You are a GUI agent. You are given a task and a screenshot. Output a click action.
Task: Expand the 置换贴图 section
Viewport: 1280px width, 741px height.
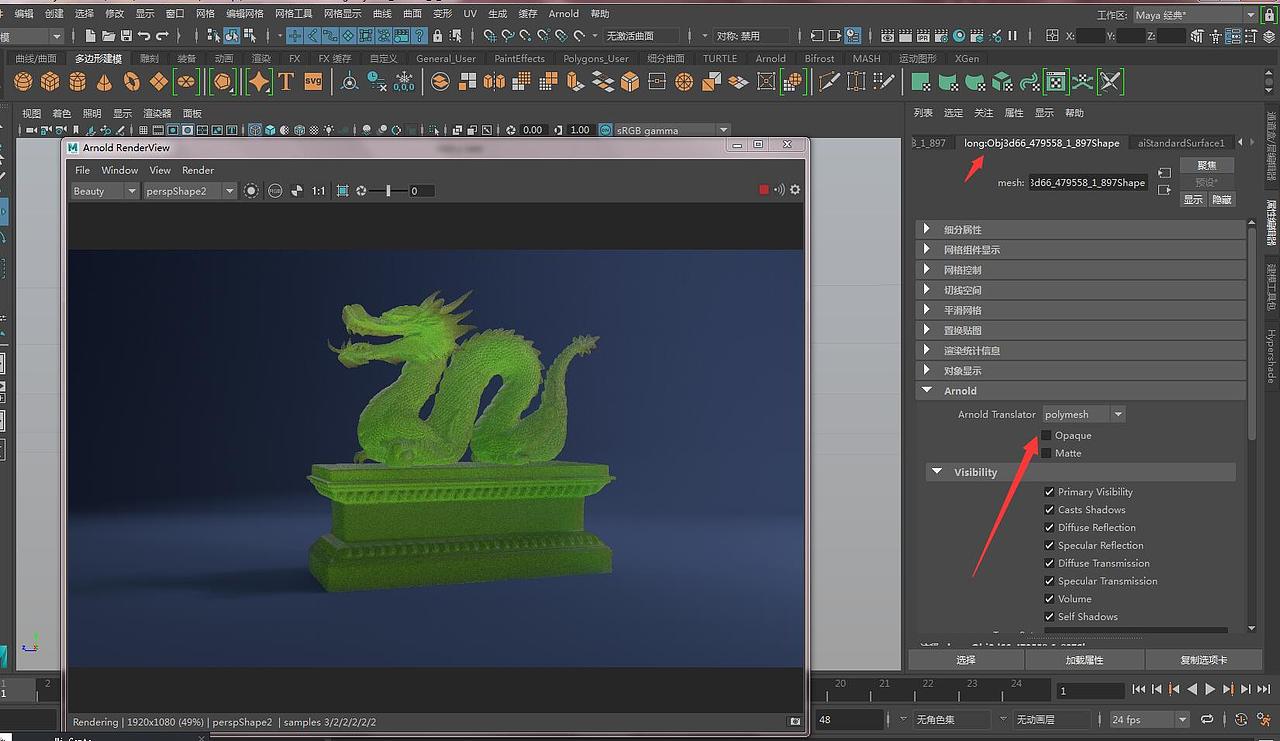coord(1081,330)
